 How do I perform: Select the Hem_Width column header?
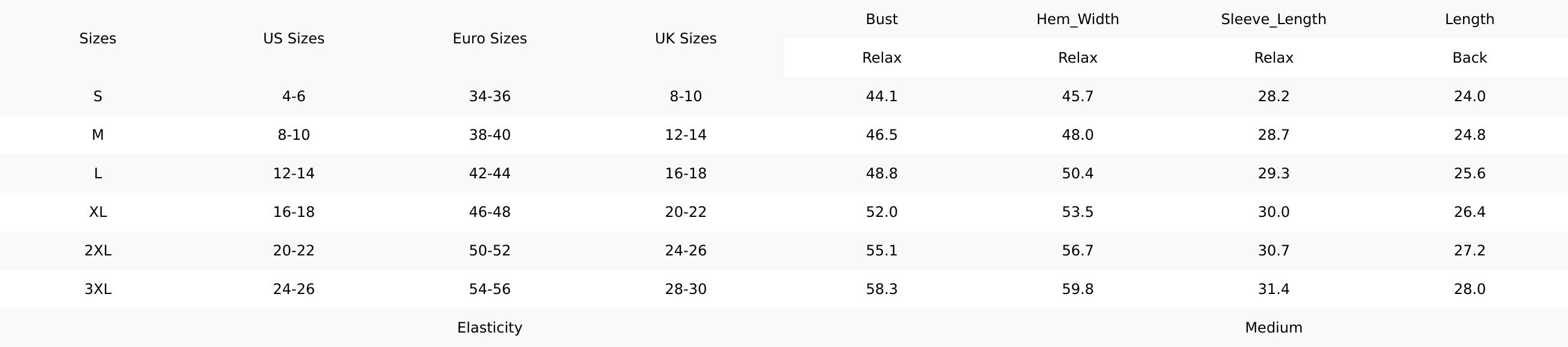pyautogui.click(x=1077, y=19)
